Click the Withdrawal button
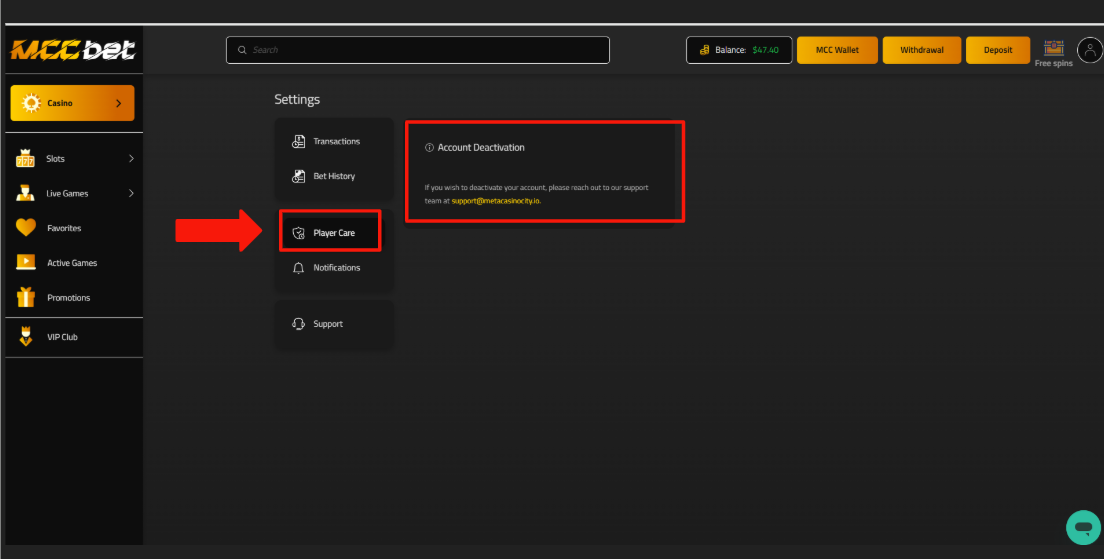Viewport: 1104px width, 559px height. 921,50
